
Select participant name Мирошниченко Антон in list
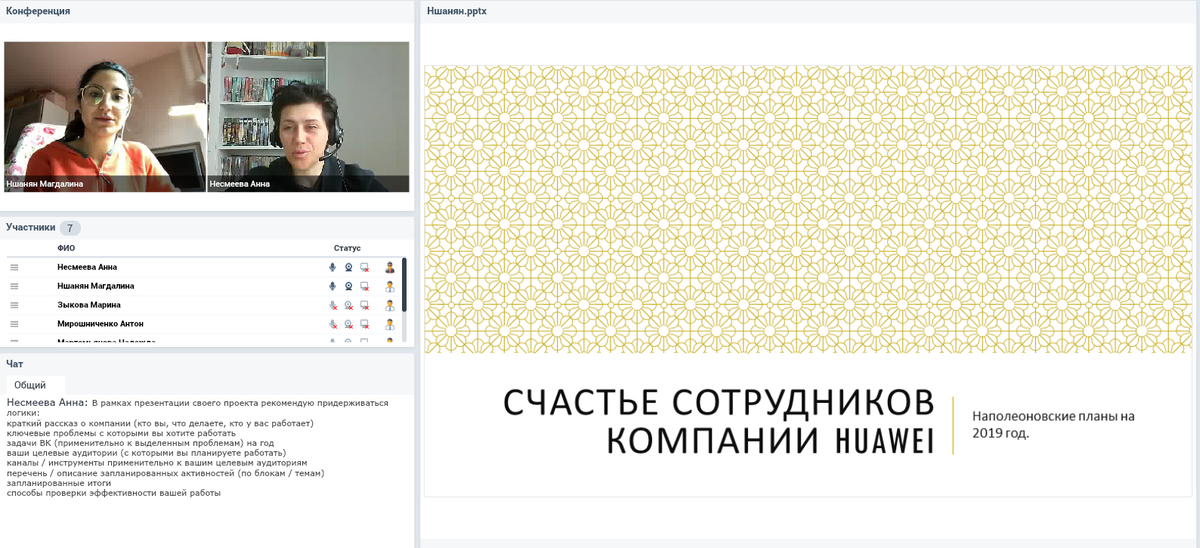pyautogui.click(x=100, y=324)
